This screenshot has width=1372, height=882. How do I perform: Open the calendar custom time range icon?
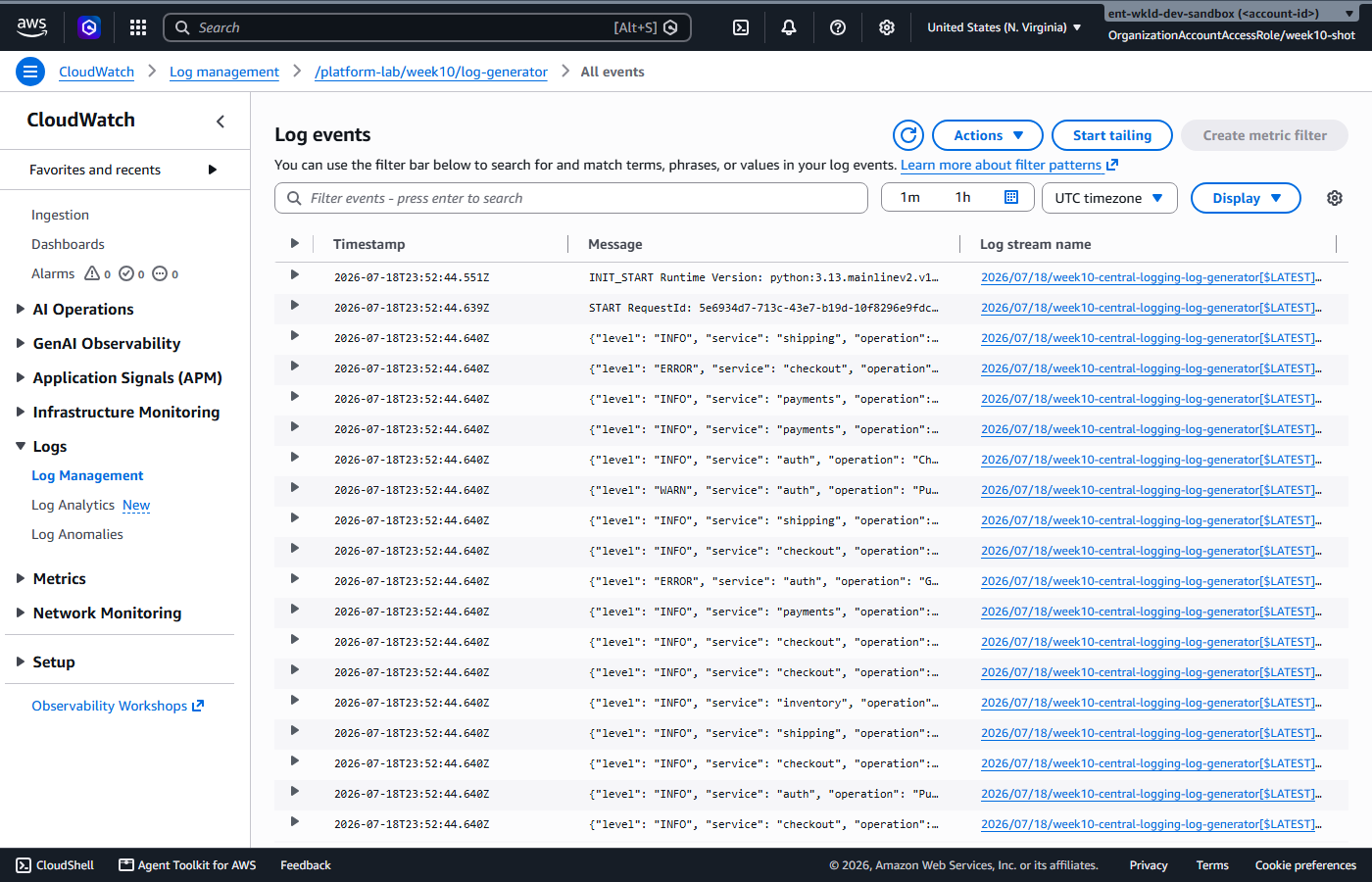coord(1011,197)
